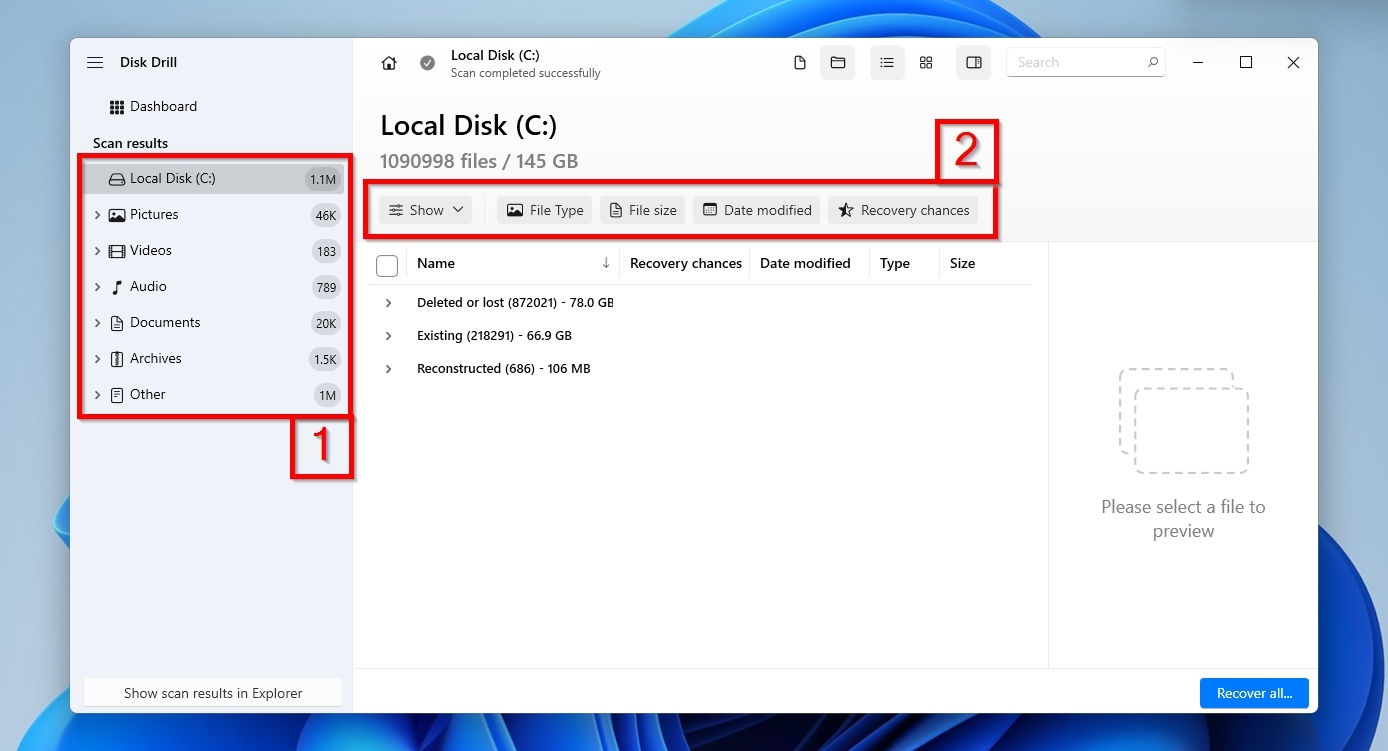The width and height of the screenshot is (1388, 751).
Task: Expand the Reconstructed files group
Action: coord(389,369)
